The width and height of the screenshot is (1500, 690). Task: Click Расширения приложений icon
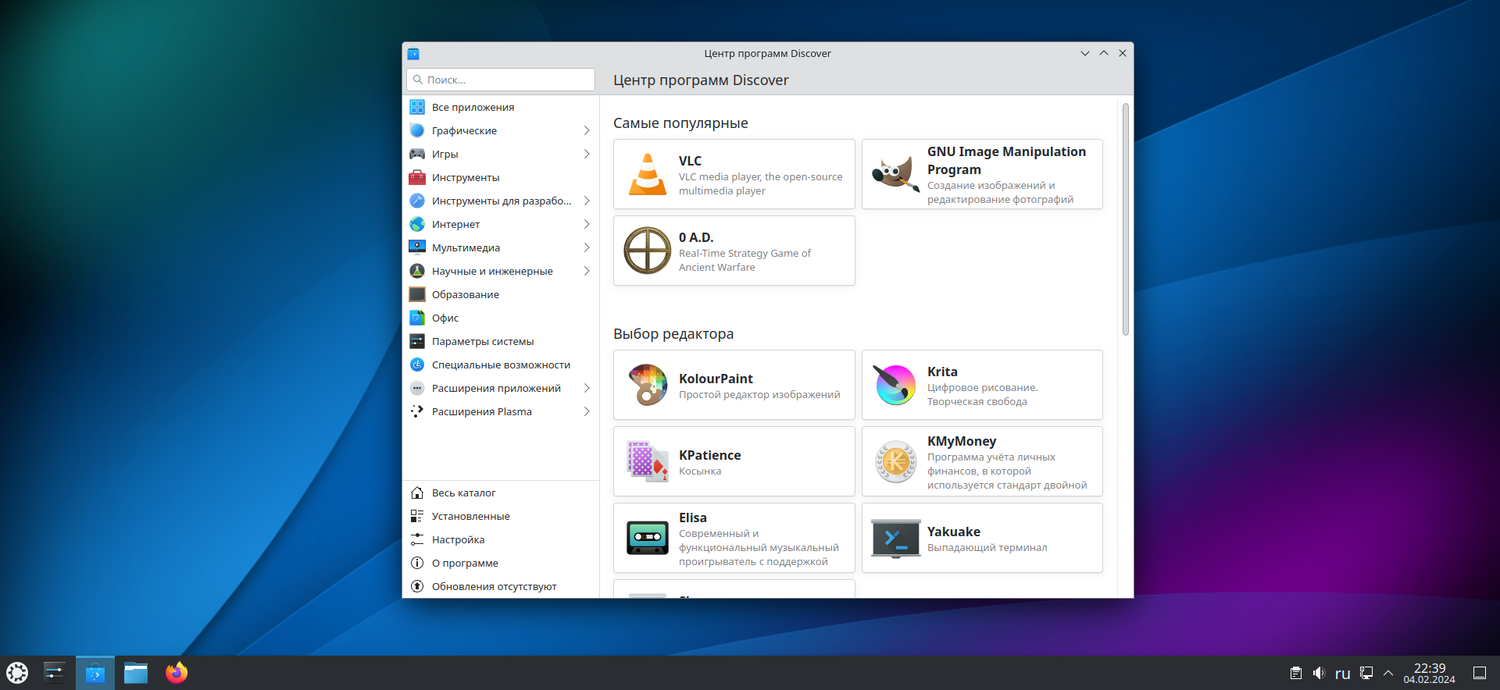pos(417,388)
